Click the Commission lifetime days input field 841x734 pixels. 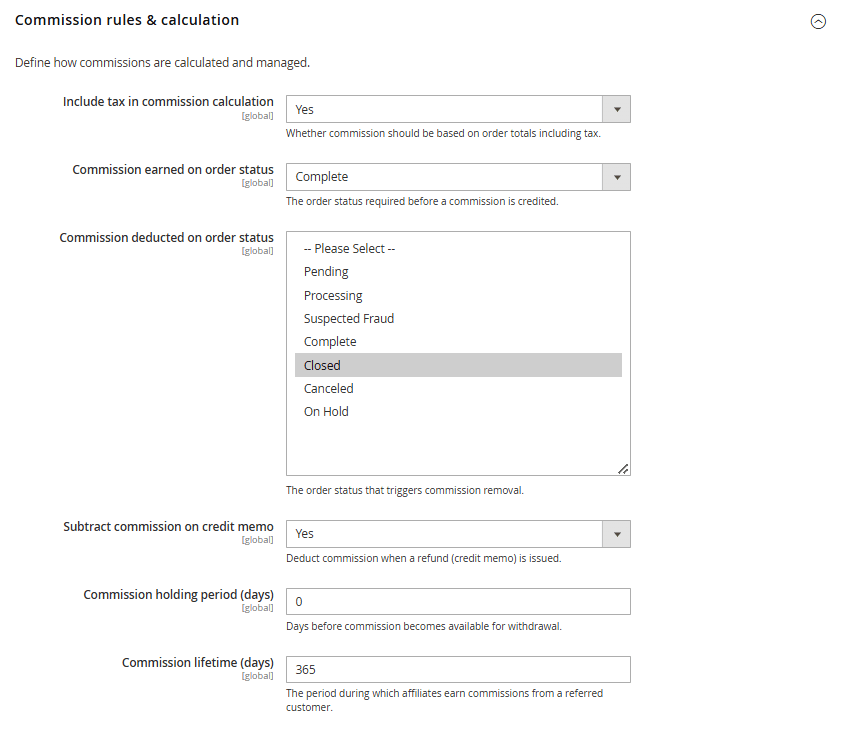click(x=458, y=669)
